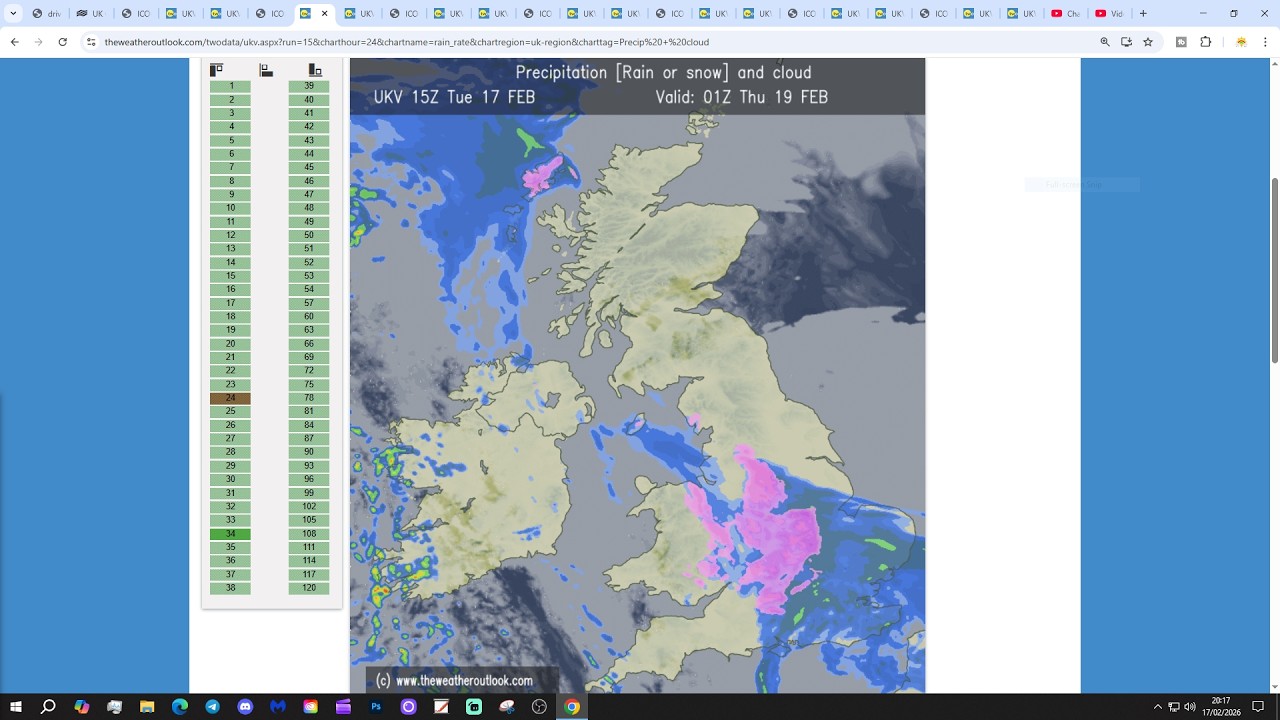Select forecast hour 108

pos(309,534)
